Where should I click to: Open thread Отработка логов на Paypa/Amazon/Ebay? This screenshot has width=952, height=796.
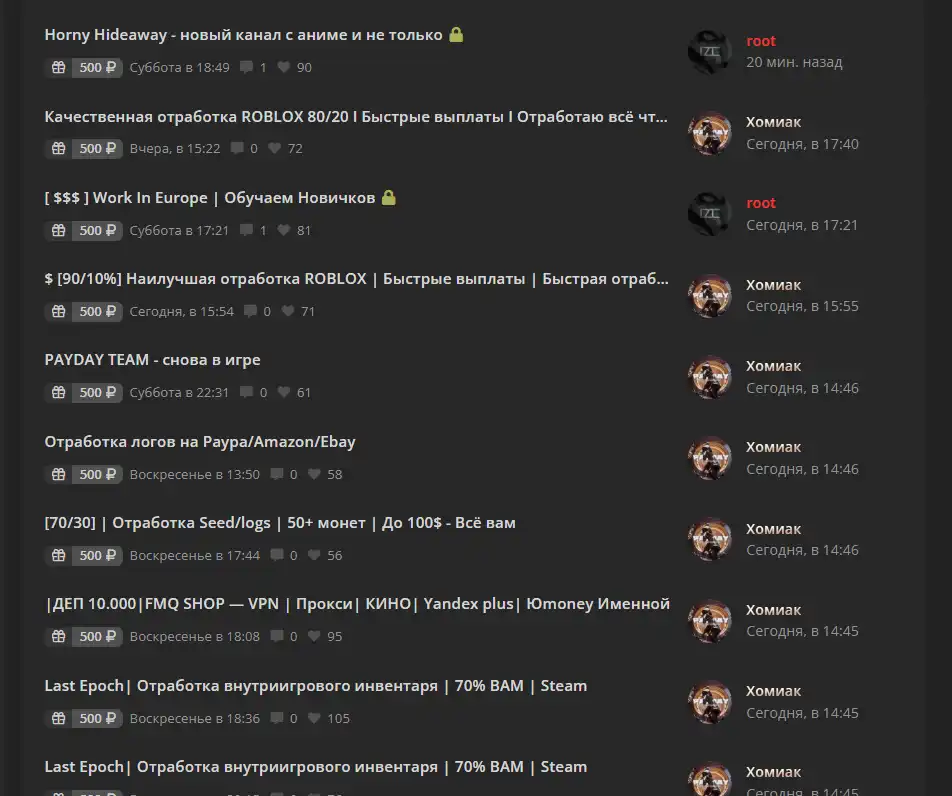[200, 441]
